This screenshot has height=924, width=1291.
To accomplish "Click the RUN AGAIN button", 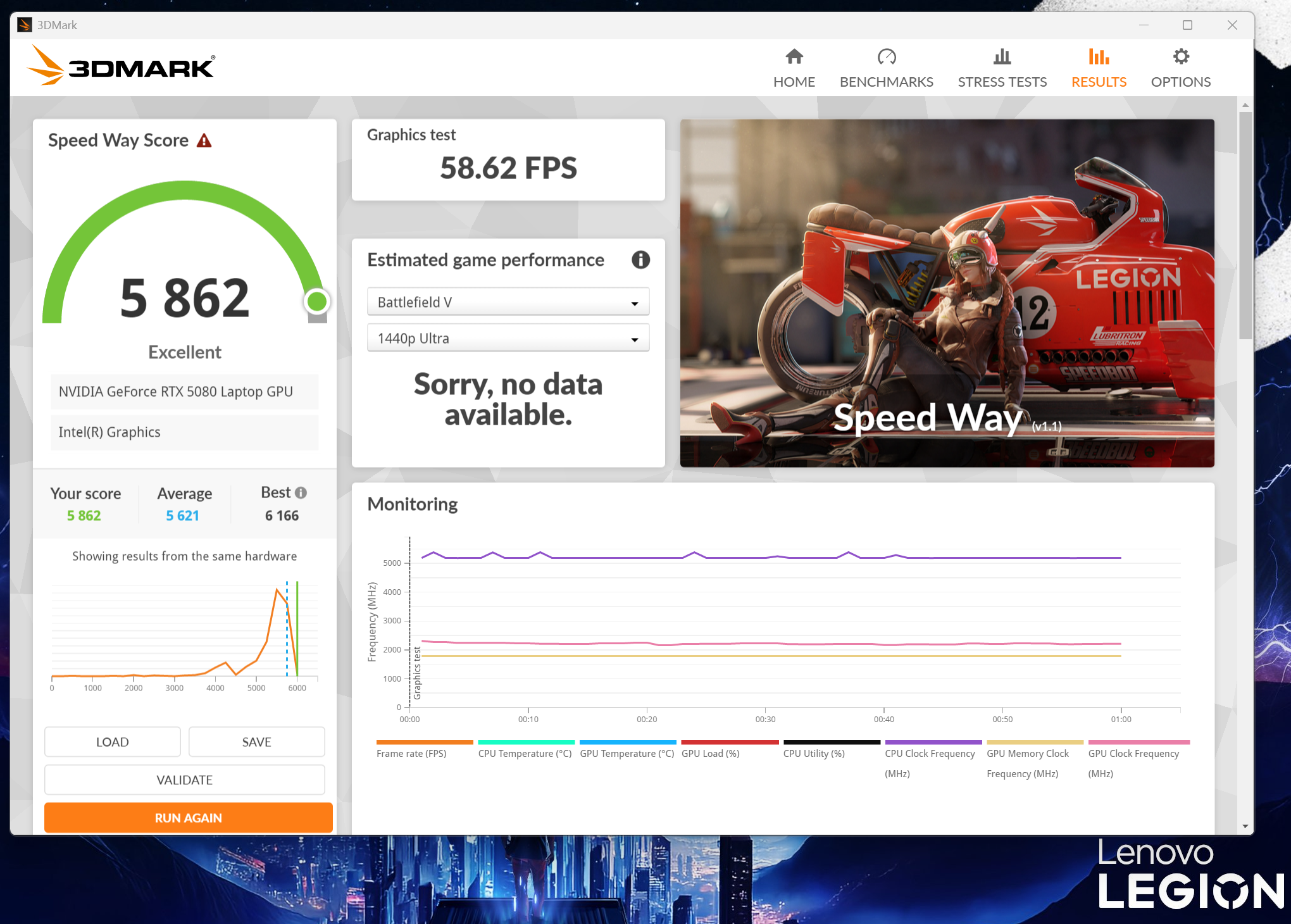I will pos(189,818).
